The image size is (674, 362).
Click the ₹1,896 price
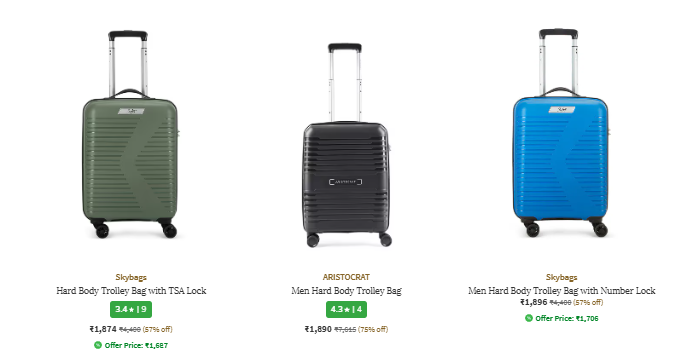coord(533,302)
